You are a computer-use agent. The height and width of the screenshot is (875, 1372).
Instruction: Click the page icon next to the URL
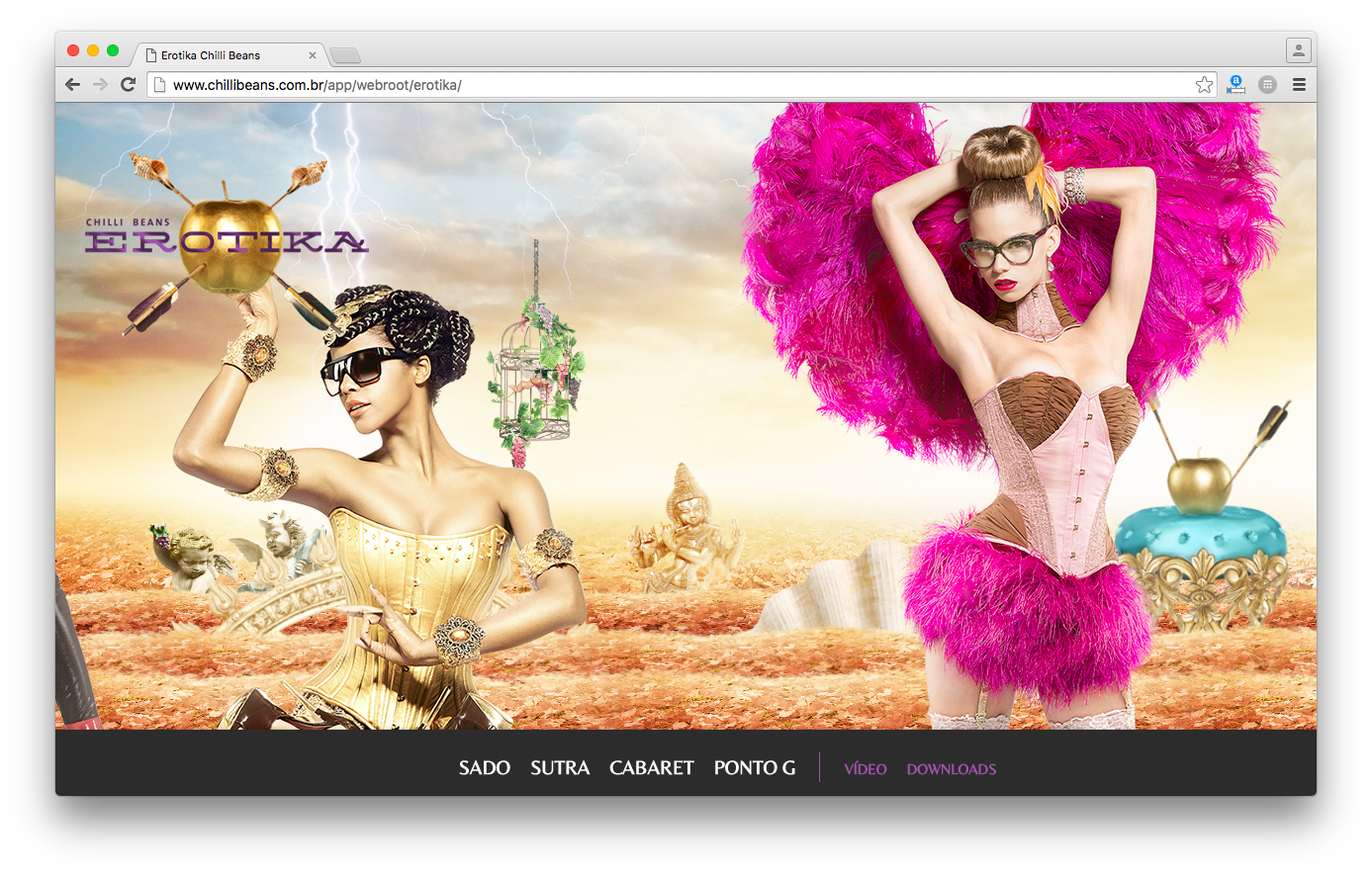159,85
